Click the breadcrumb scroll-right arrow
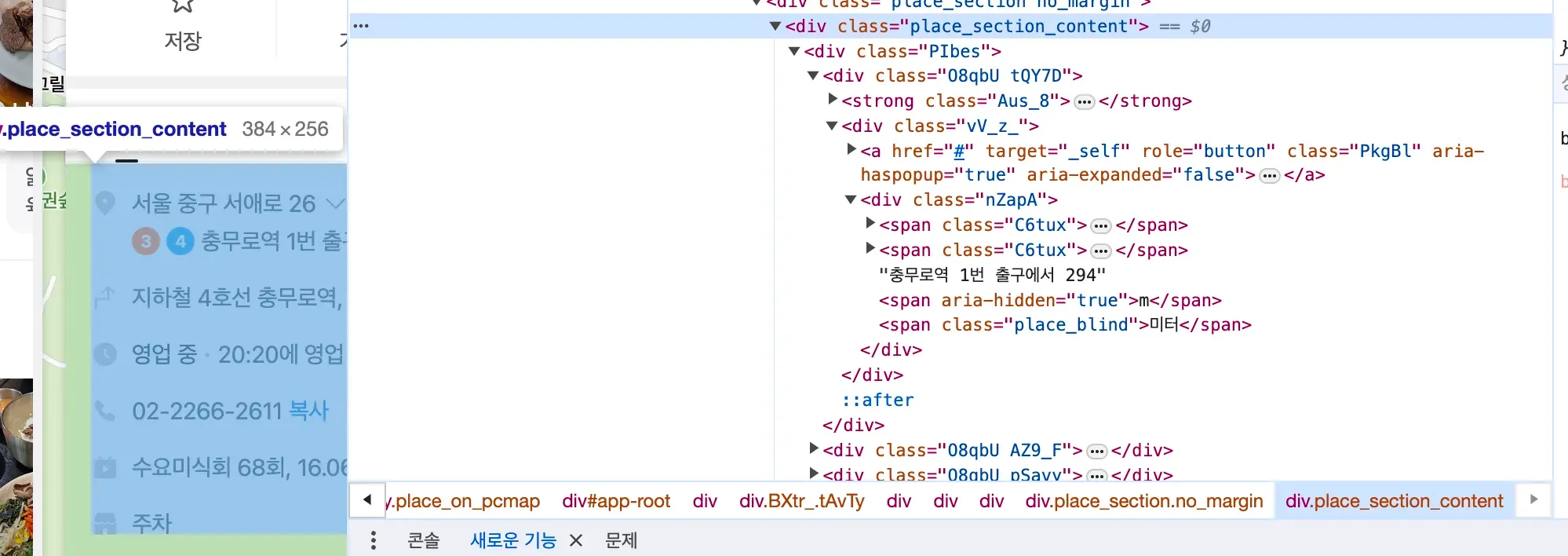 point(1533,500)
